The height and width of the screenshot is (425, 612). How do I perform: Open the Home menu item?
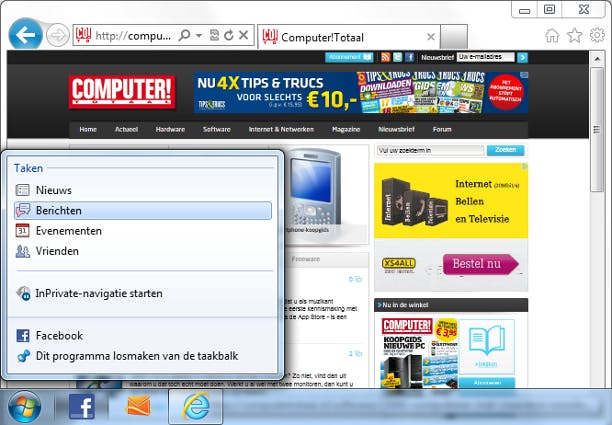[88, 130]
